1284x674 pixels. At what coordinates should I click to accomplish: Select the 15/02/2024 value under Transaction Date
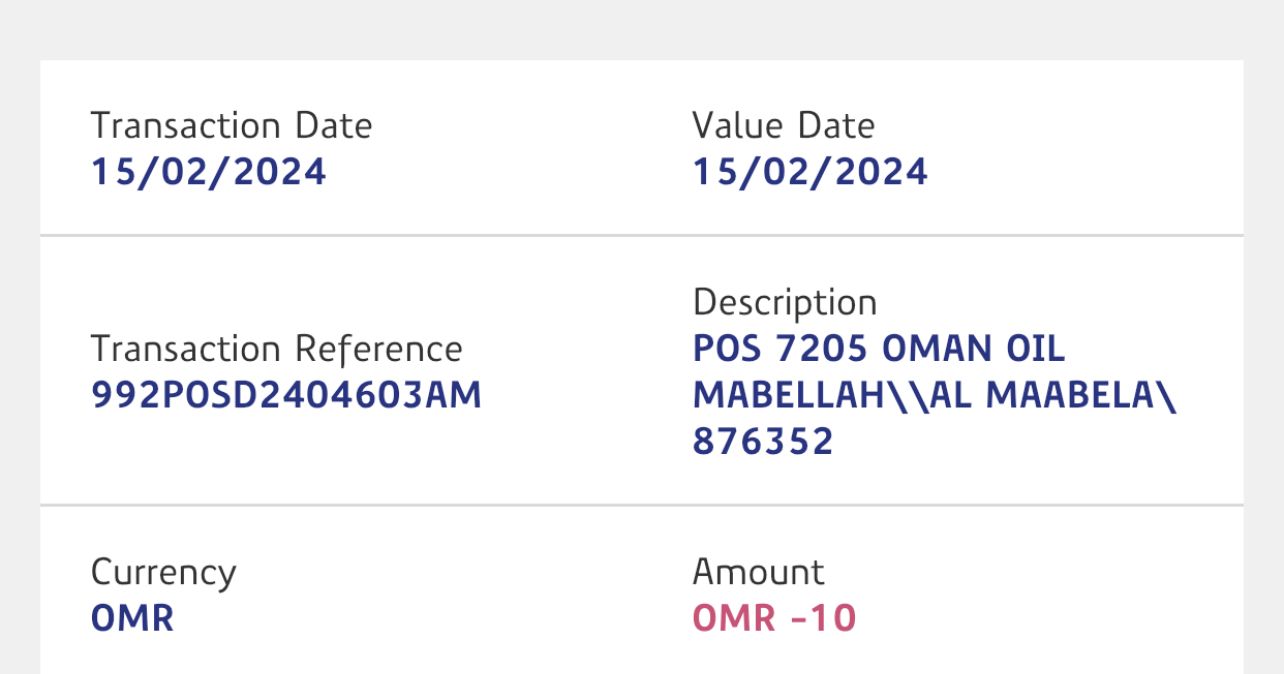pyautogui.click(x=208, y=172)
